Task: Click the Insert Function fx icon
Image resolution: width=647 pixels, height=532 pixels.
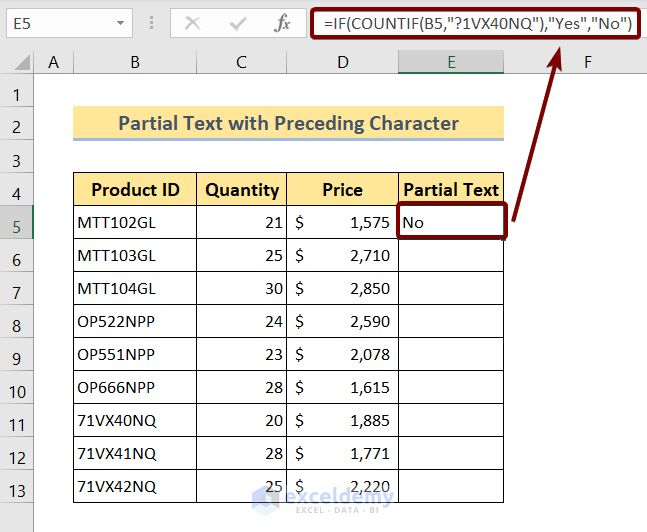Action: [x=283, y=23]
